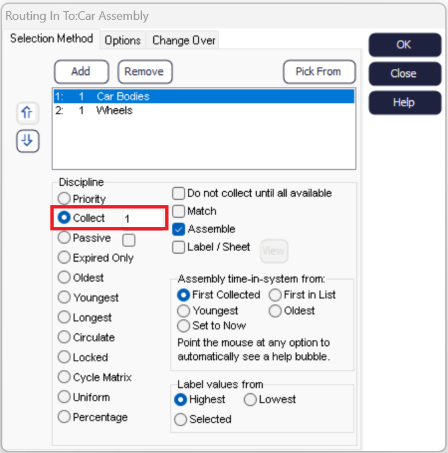Open the Pick From dialog

tap(319, 72)
